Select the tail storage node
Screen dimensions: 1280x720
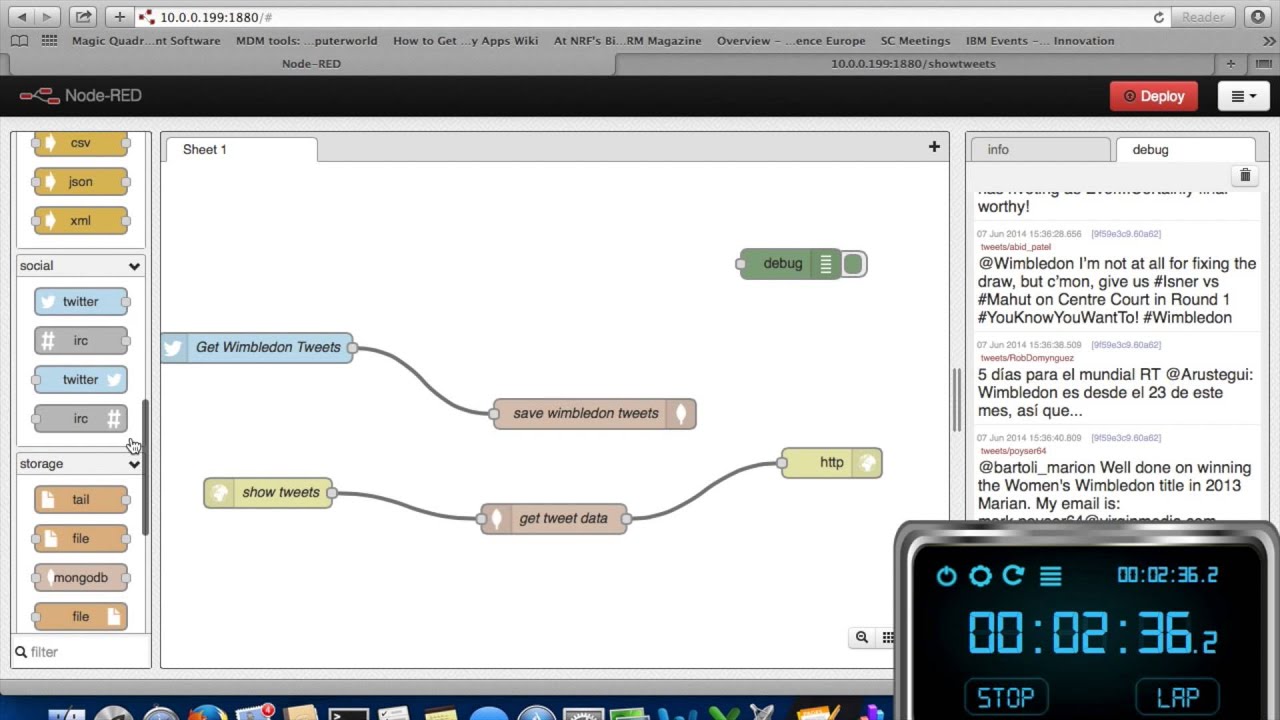click(x=81, y=499)
